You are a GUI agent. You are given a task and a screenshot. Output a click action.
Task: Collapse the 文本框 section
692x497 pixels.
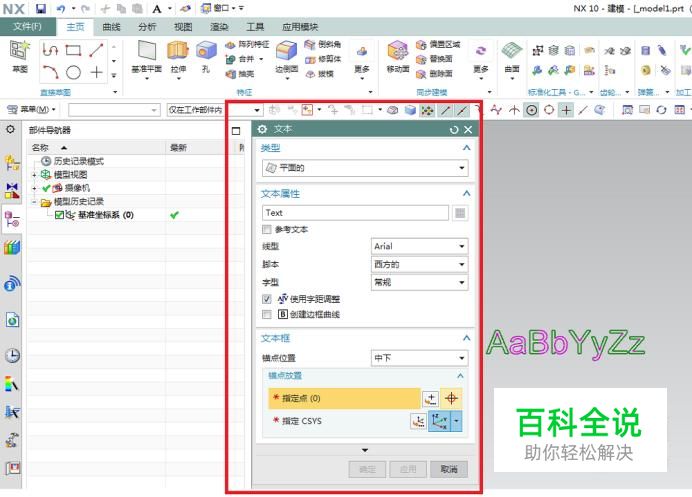[x=466, y=338]
